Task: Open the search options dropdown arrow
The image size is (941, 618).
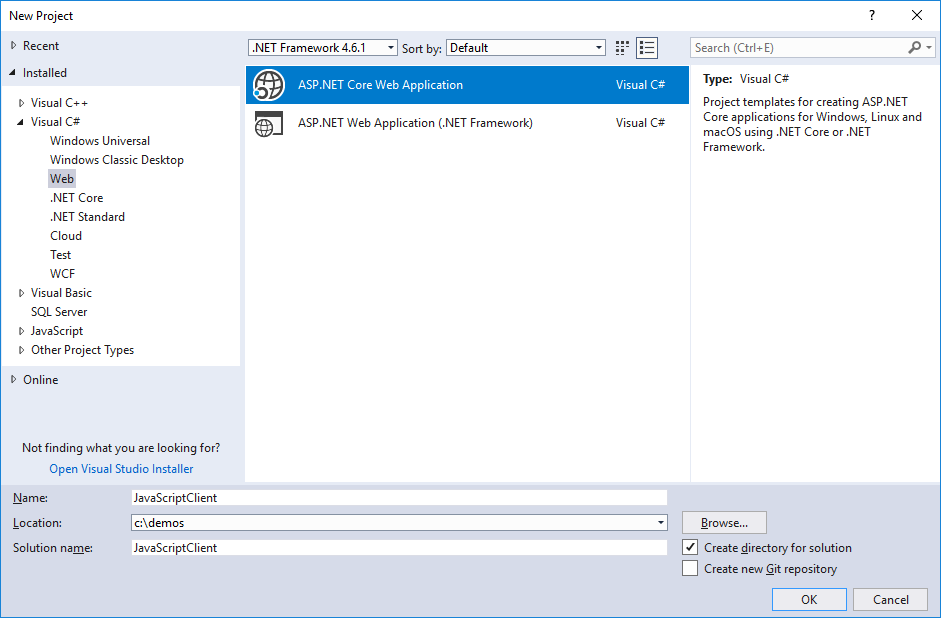Action: tap(929, 47)
